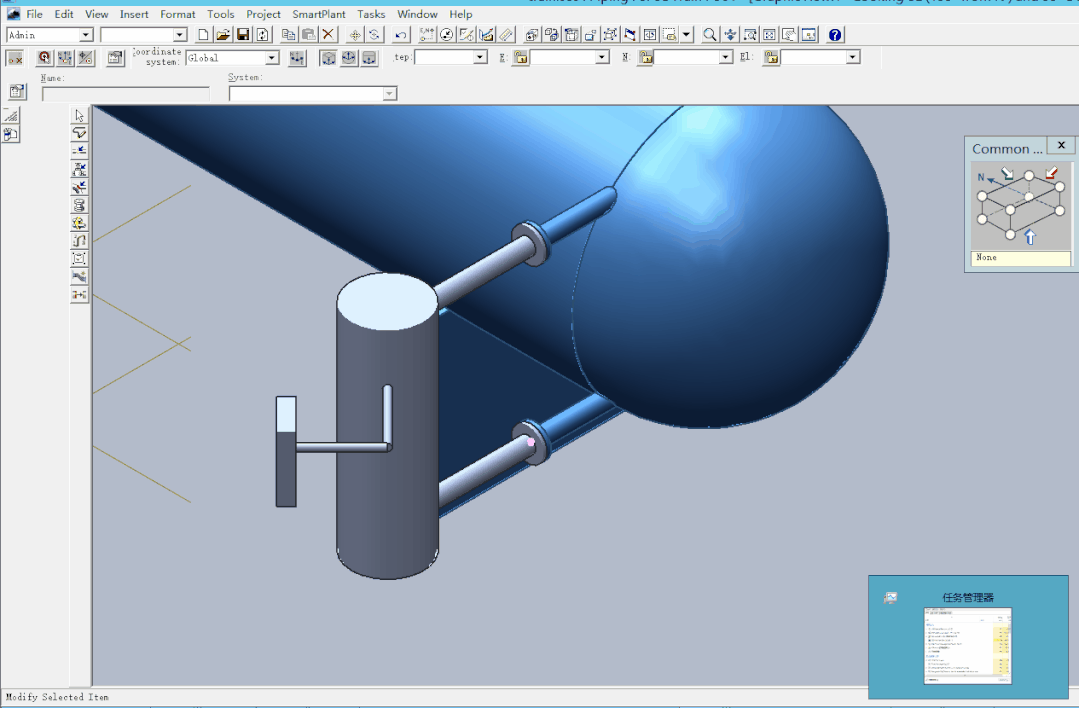
Task: Open Help with the blue question mark
Action: [x=835, y=34]
